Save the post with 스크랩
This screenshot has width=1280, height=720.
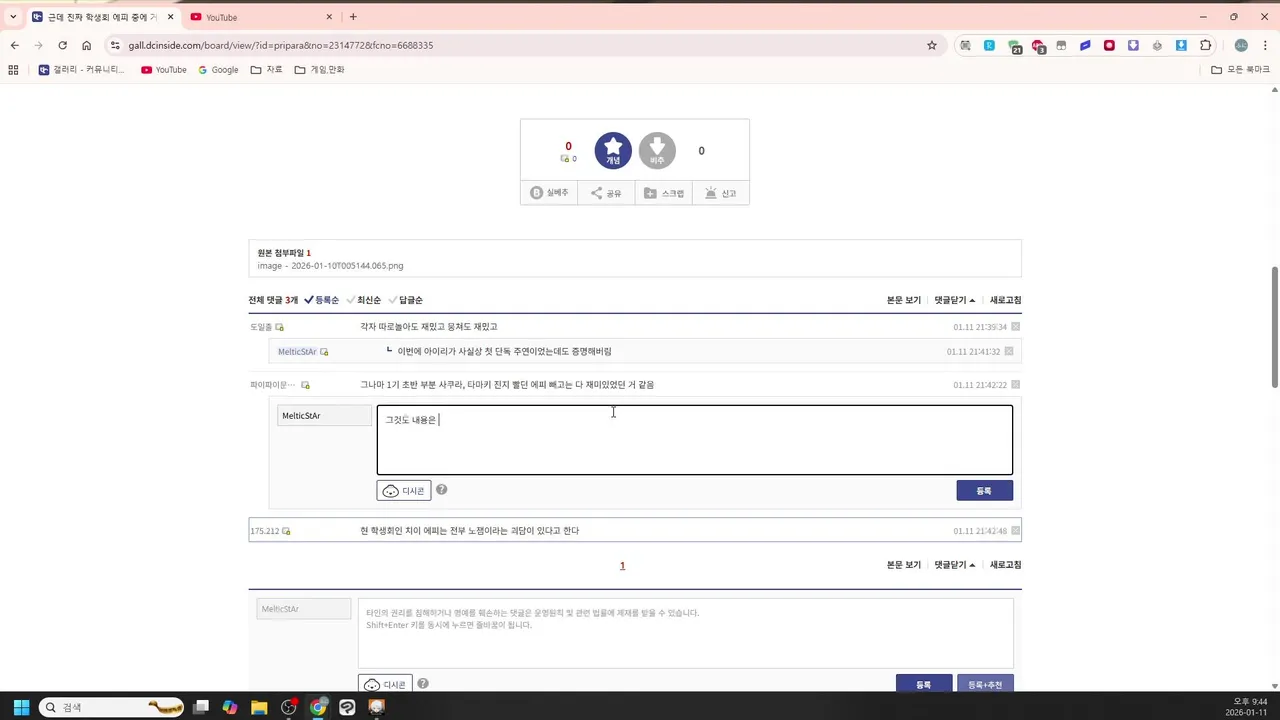coord(664,193)
